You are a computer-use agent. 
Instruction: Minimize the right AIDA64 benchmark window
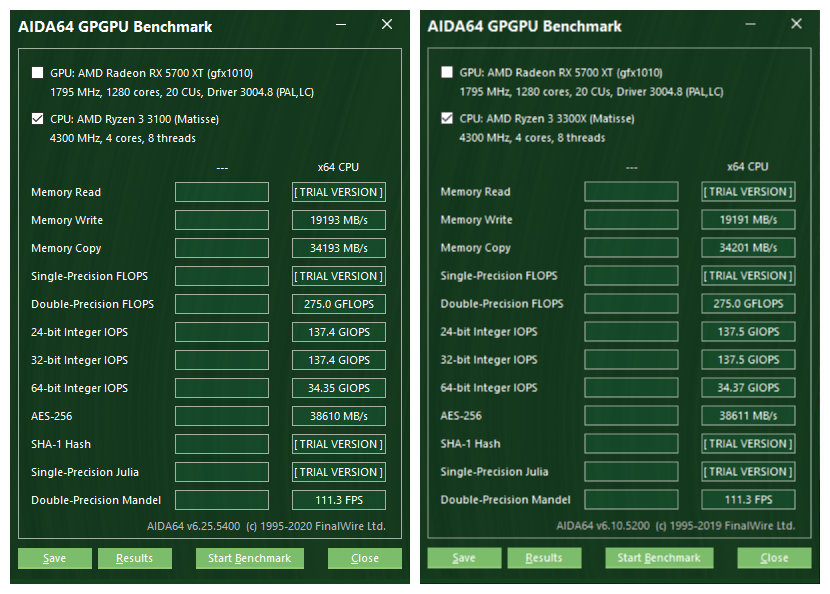(x=753, y=25)
